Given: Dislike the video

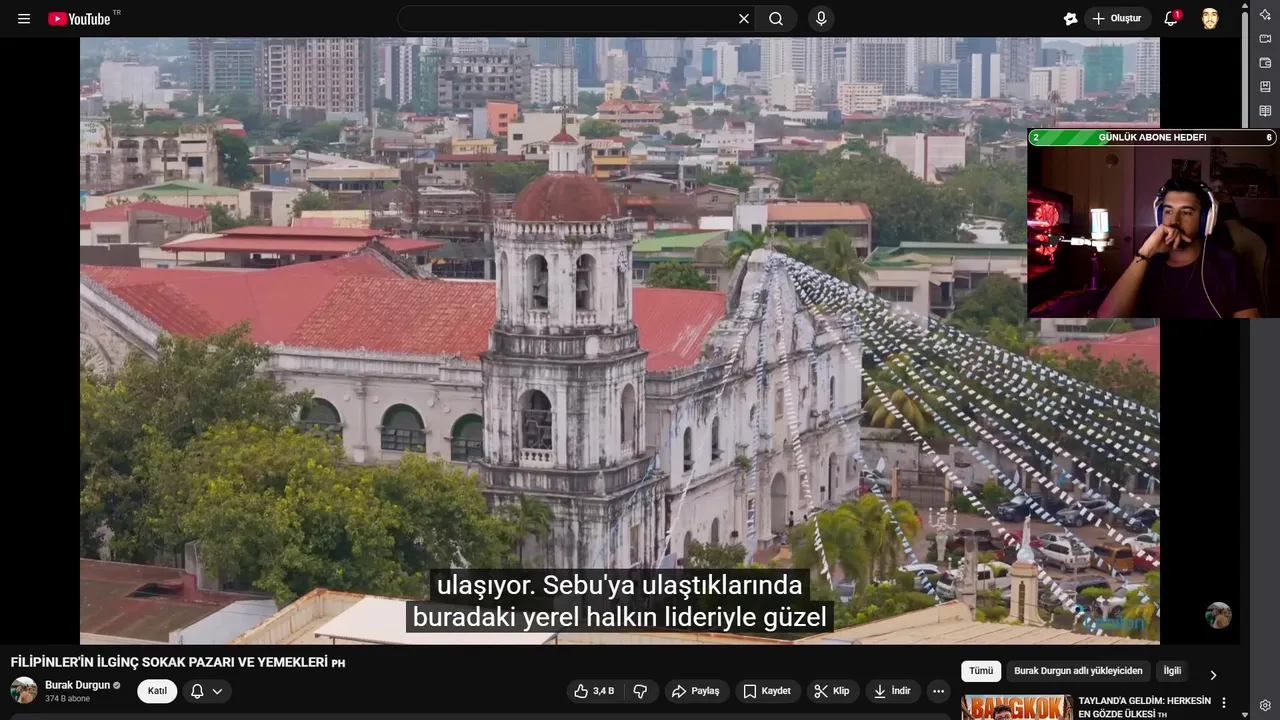Looking at the screenshot, I should tap(641, 691).
